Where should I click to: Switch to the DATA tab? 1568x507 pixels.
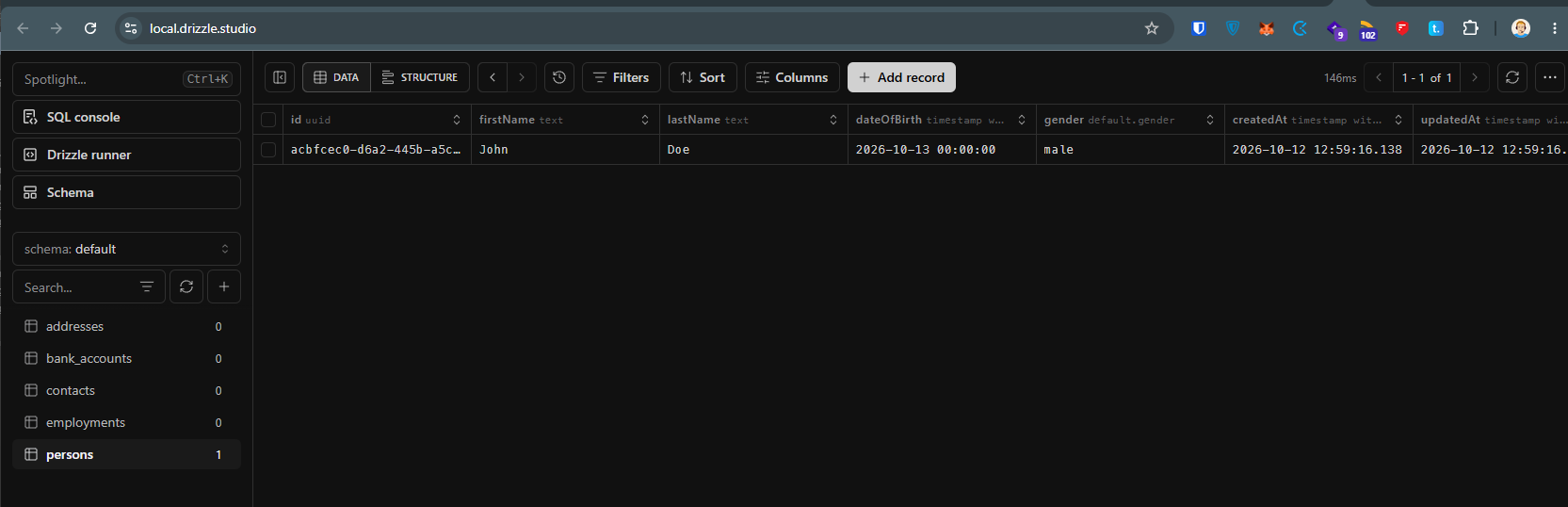point(336,77)
